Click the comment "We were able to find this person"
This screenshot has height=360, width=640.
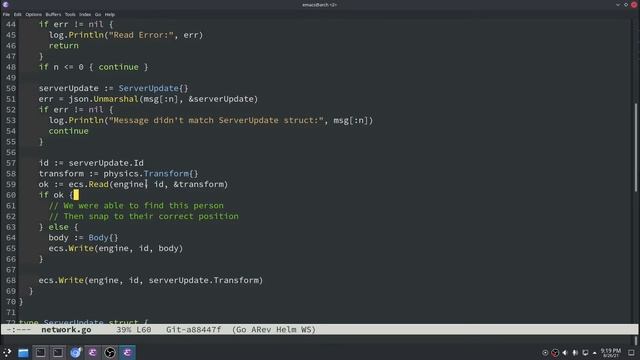pyautogui.click(x=136, y=205)
